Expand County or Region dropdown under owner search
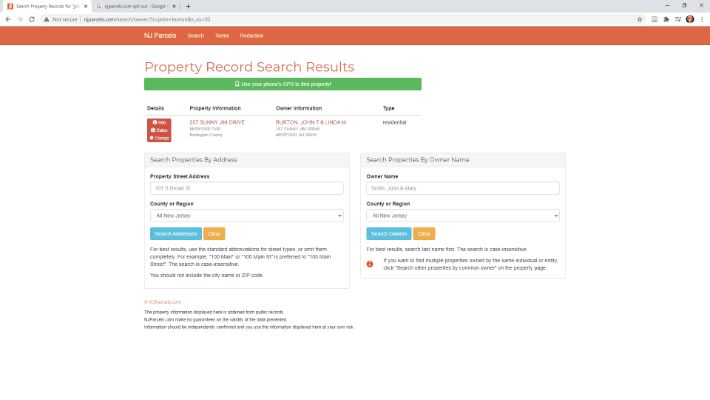Viewport: 710px width, 400px height. point(463,216)
